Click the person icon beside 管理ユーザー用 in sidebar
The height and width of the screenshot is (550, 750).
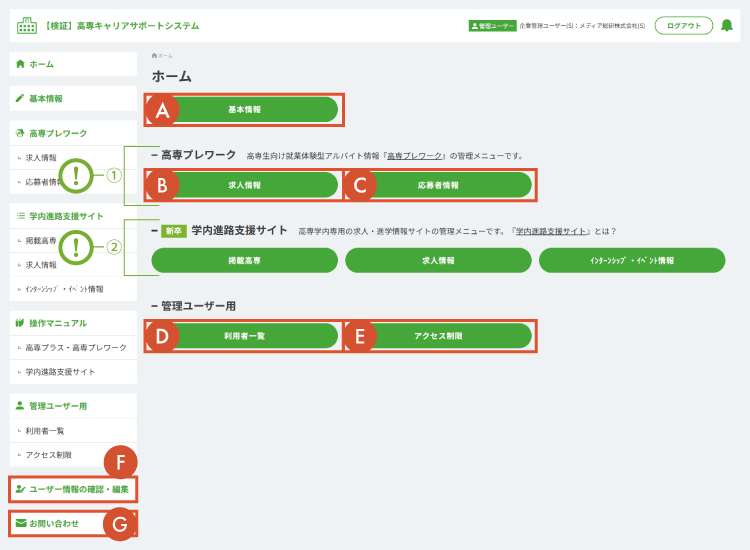pyautogui.click(x=20, y=406)
